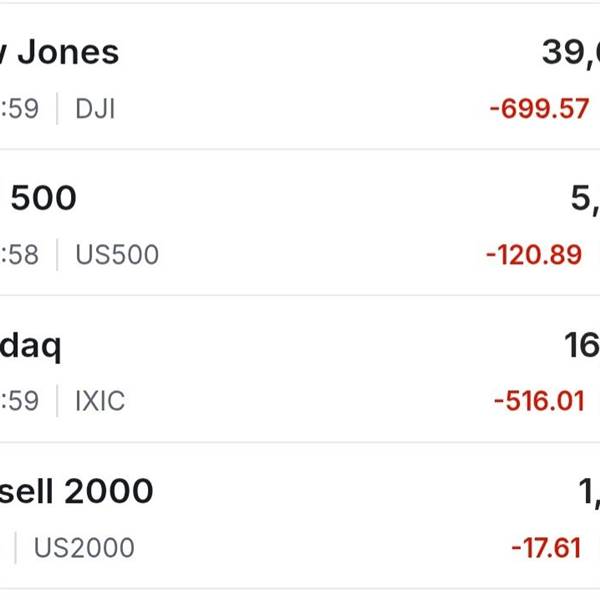Select the IXIC ticker symbol
The height and width of the screenshot is (600, 600).
click(100, 401)
